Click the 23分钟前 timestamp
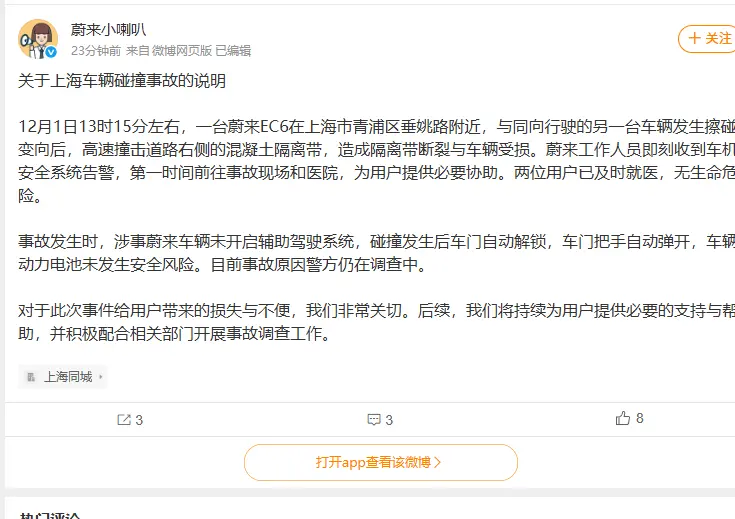This screenshot has height=519, width=735. [x=96, y=50]
